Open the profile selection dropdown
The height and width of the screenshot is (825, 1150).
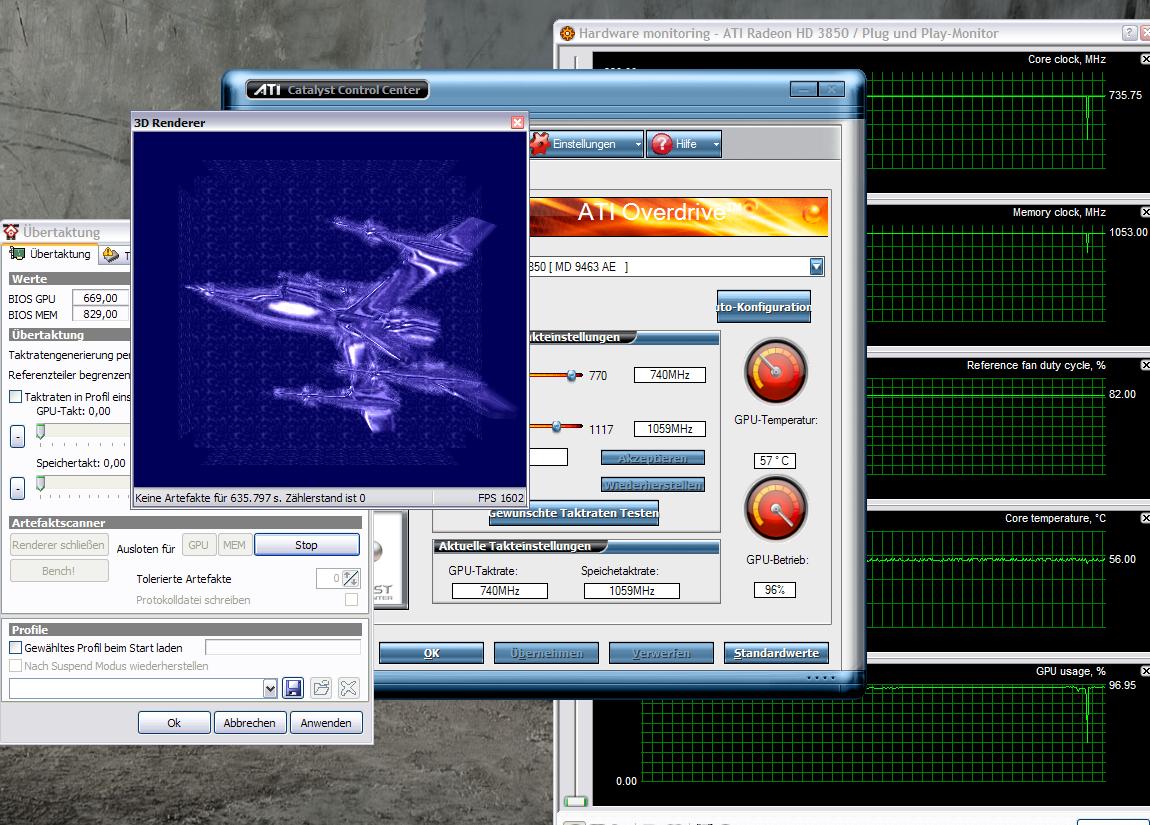(270, 689)
